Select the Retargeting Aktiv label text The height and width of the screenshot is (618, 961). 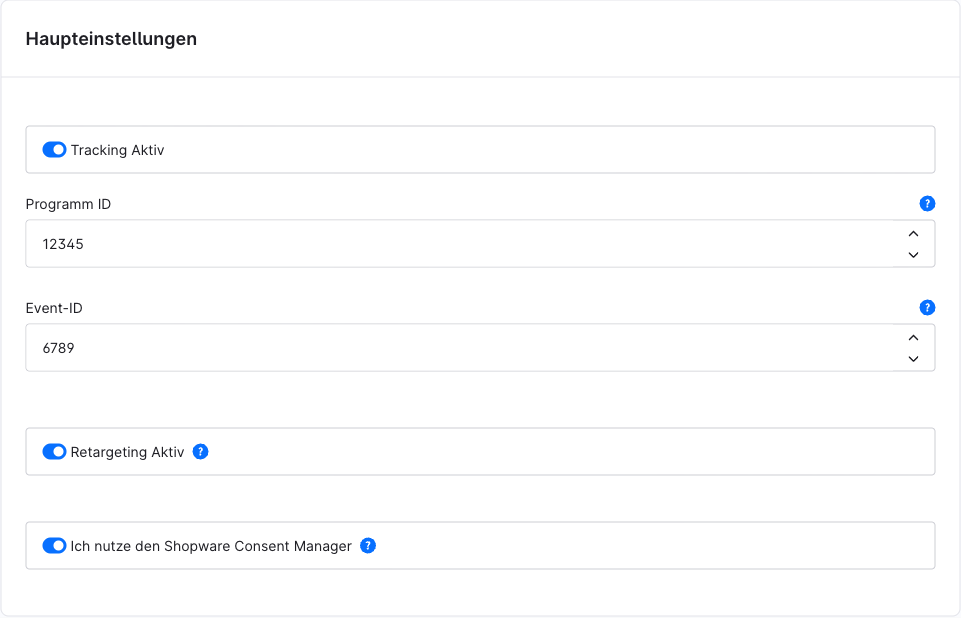coord(127,452)
